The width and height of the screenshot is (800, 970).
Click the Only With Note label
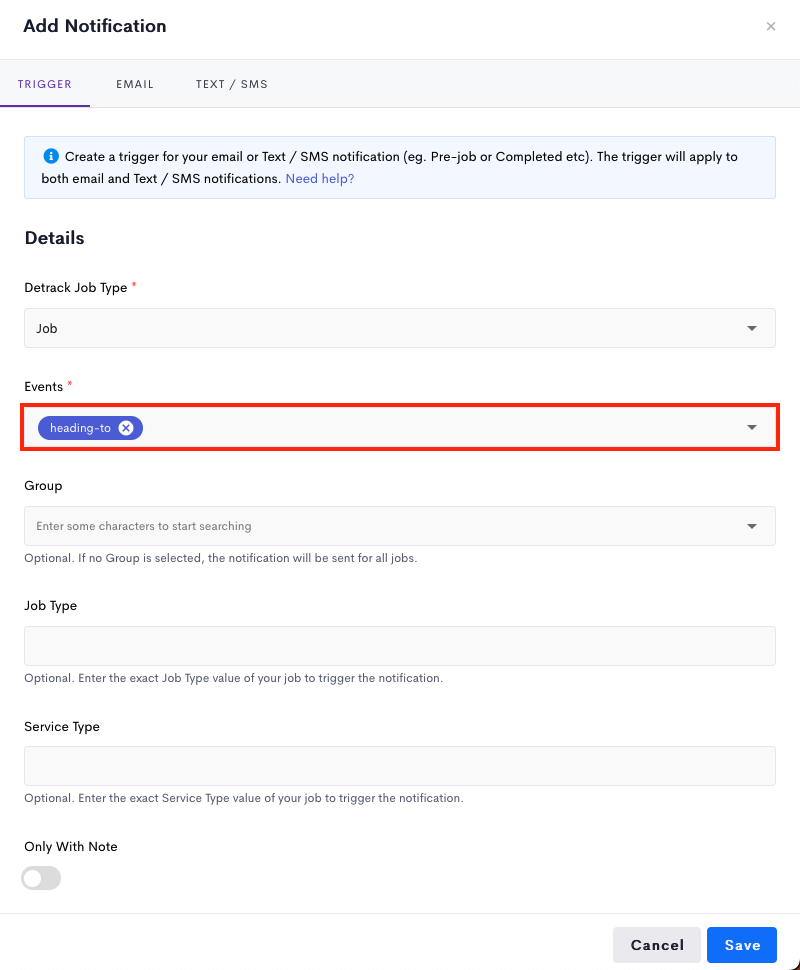click(71, 846)
